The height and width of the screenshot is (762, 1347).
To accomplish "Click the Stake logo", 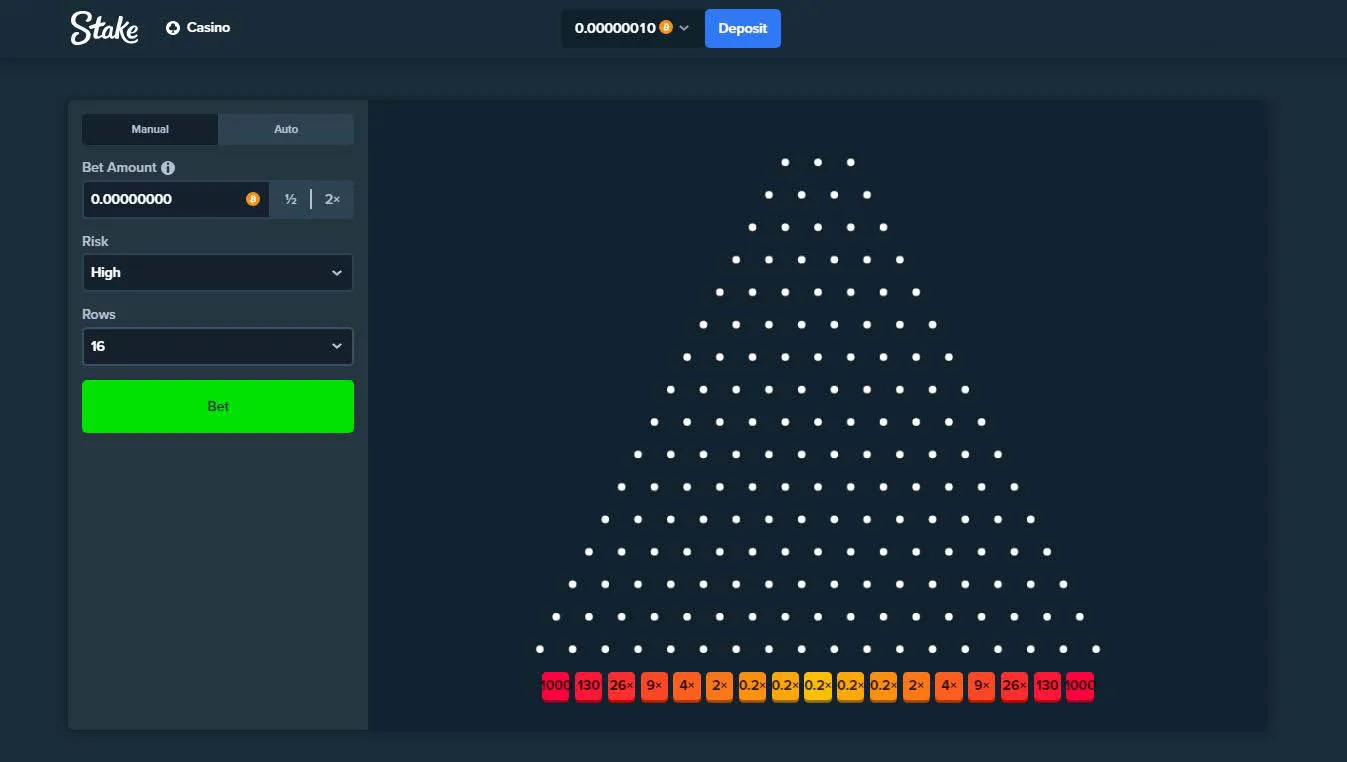I will pos(104,28).
